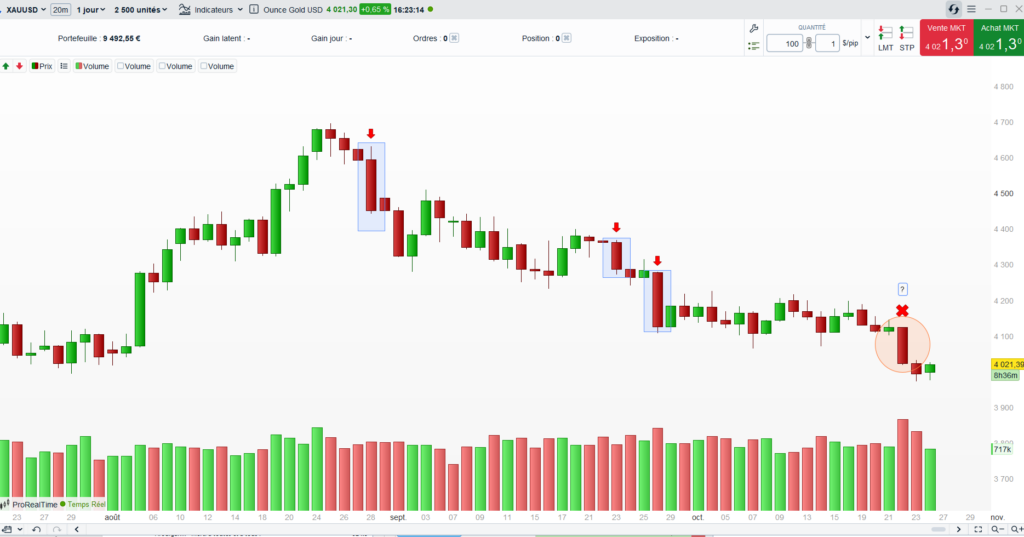Click the ProRealTime logo label

point(30,504)
